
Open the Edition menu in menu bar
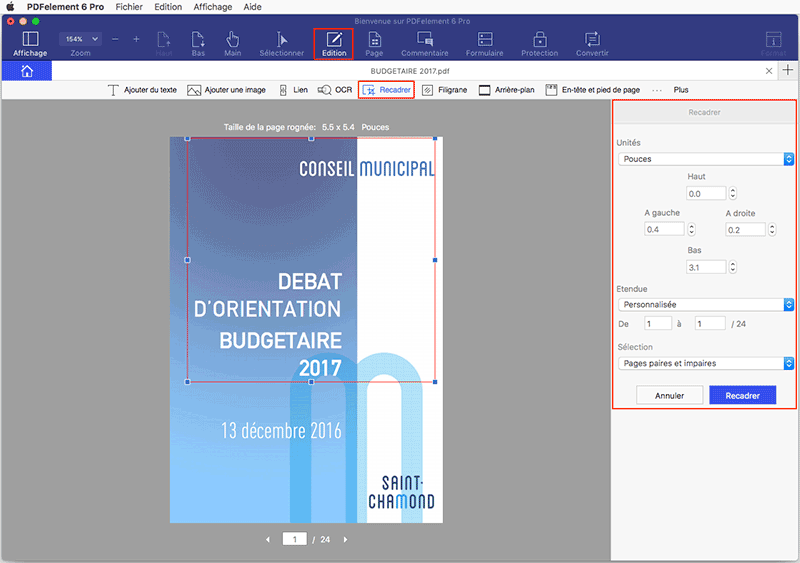168,7
